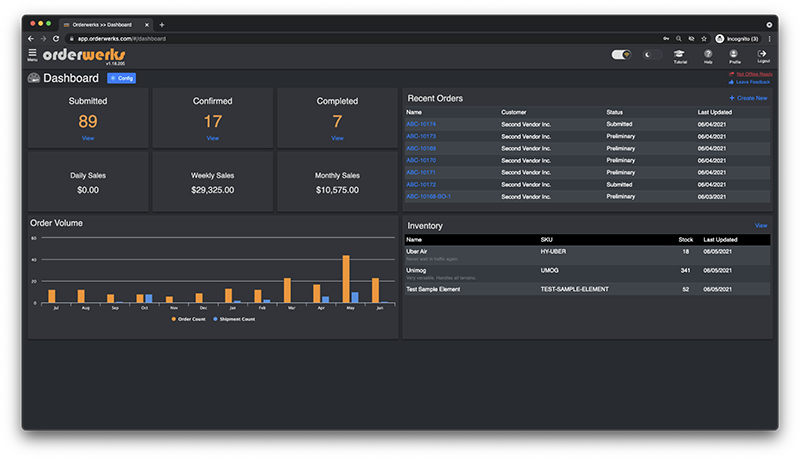This screenshot has height=460, width=800.
Task: Toggle Shipment Count legend item
Action: tap(234, 319)
